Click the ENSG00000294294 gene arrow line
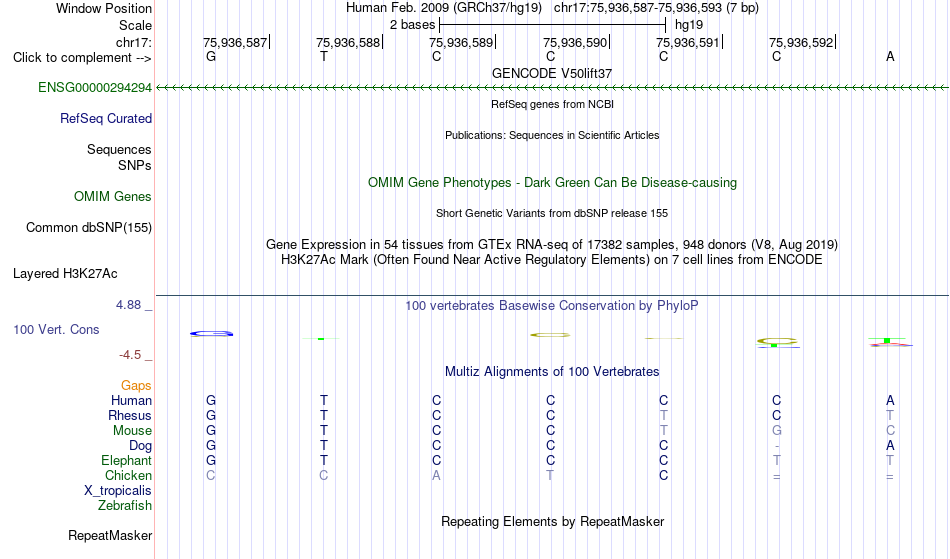Image resolution: width=950 pixels, height=559 pixels. 552,88
